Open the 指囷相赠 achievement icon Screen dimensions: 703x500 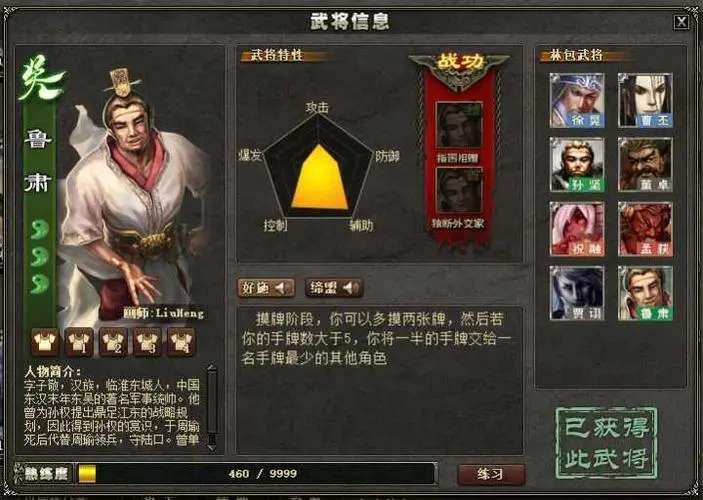click(459, 126)
